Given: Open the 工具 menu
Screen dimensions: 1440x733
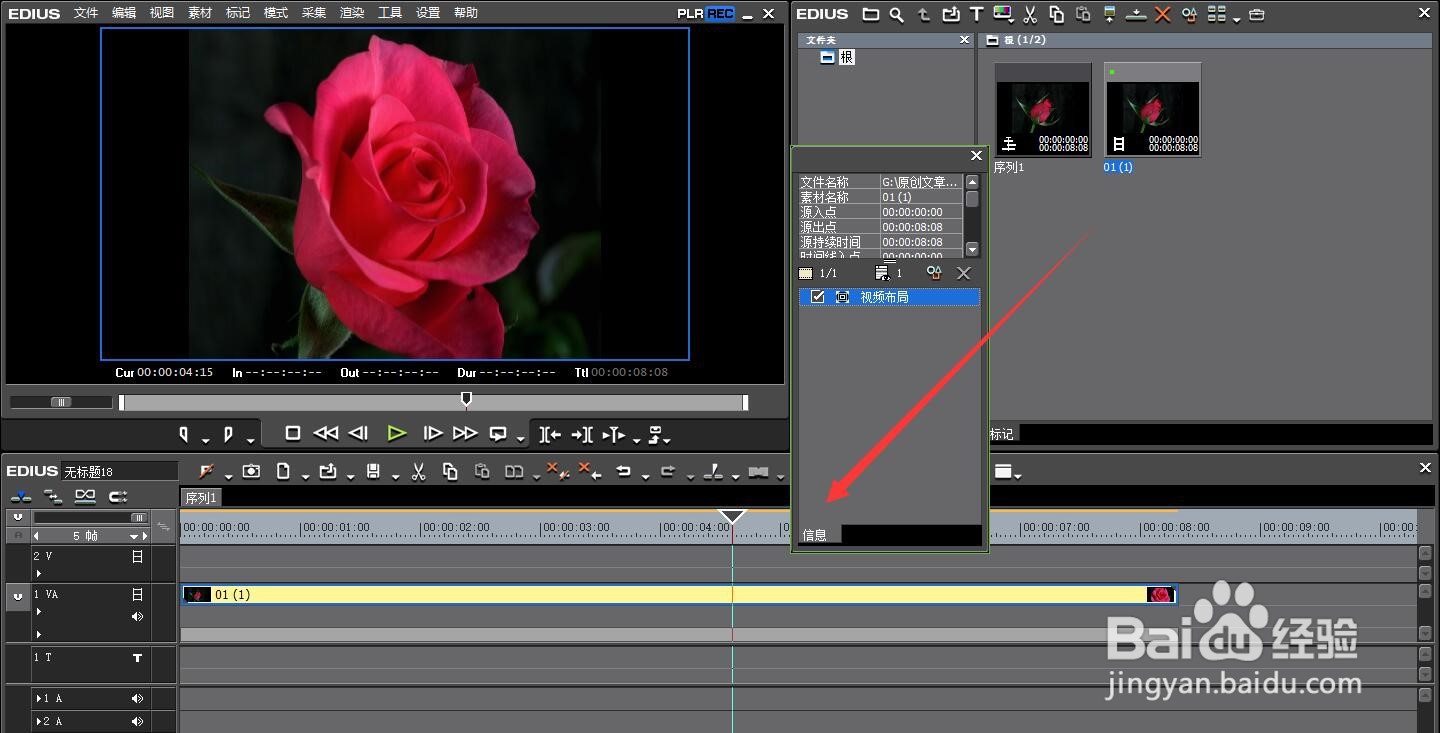Looking at the screenshot, I should tap(390, 13).
